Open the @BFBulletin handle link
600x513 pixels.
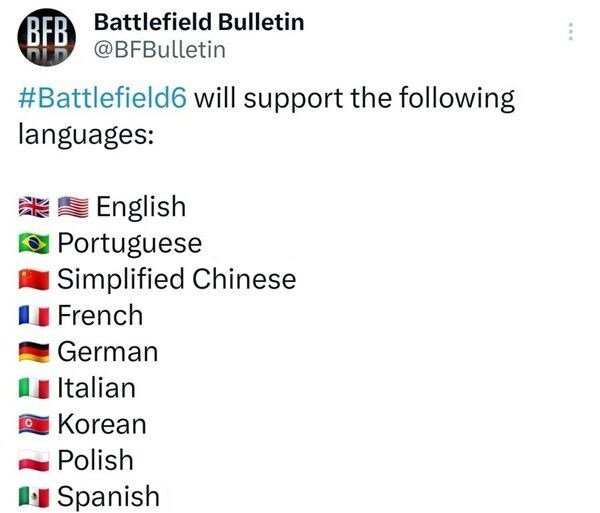[x=160, y=50]
